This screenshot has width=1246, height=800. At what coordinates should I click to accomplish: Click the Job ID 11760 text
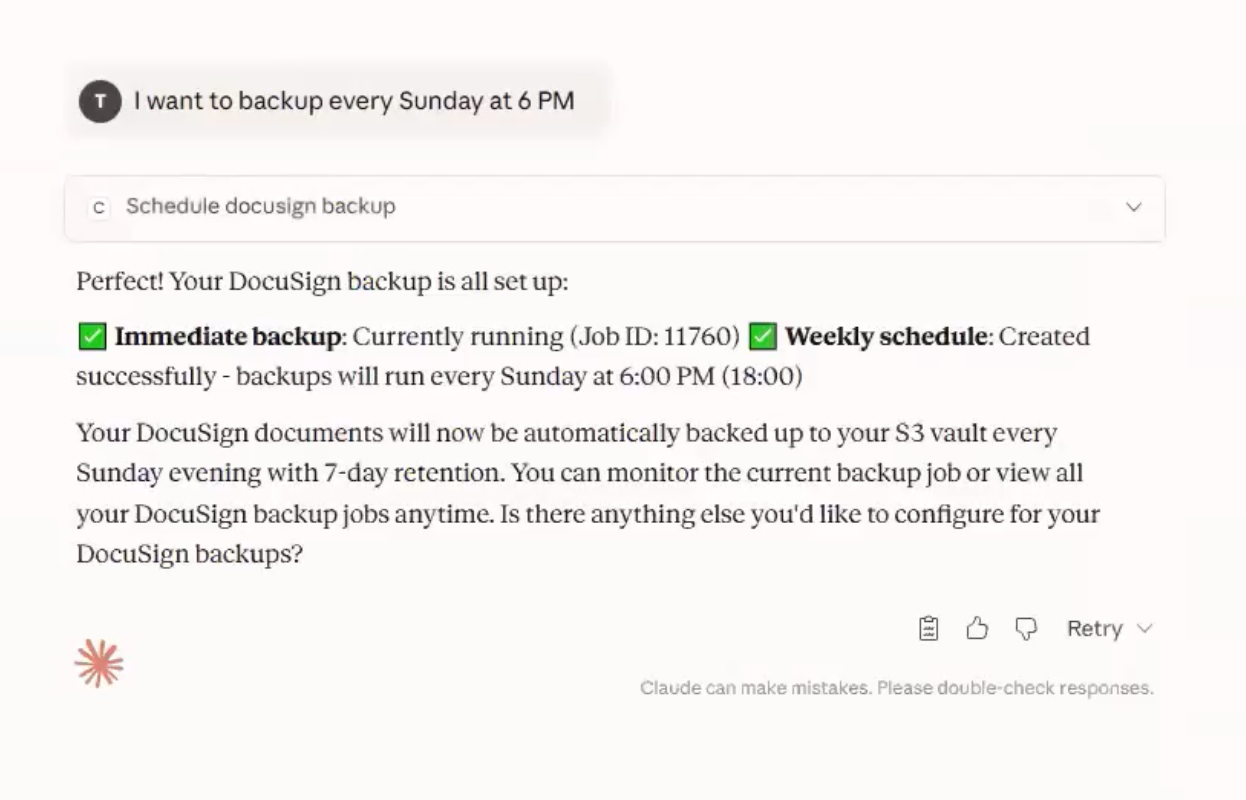(x=654, y=337)
